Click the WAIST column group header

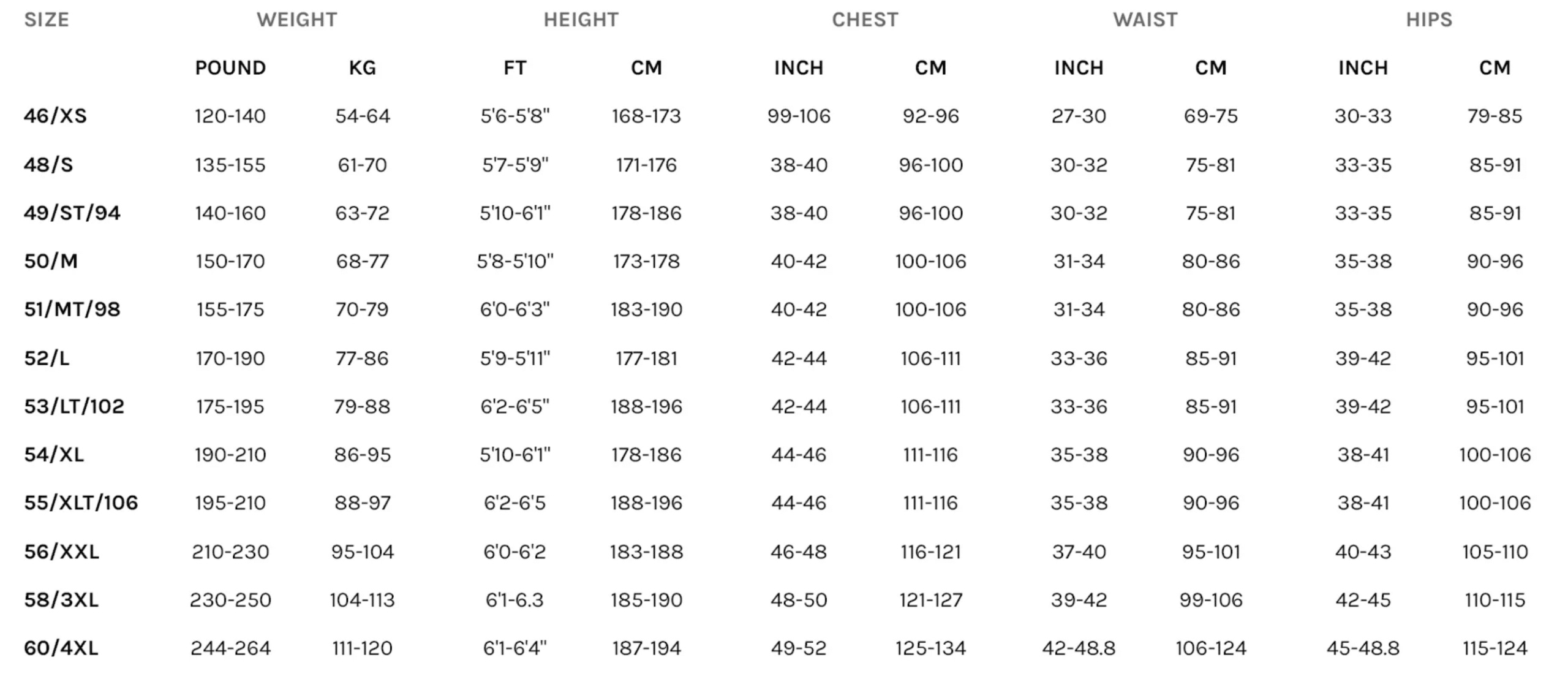tap(1145, 20)
